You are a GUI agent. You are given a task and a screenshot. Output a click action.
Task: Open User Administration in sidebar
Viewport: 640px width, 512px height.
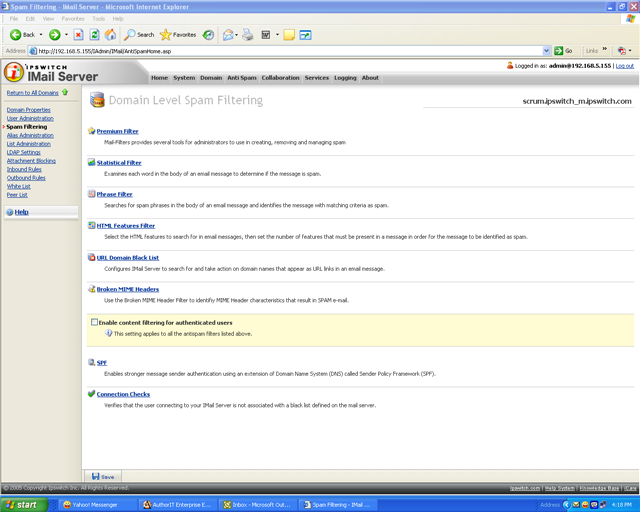point(30,118)
